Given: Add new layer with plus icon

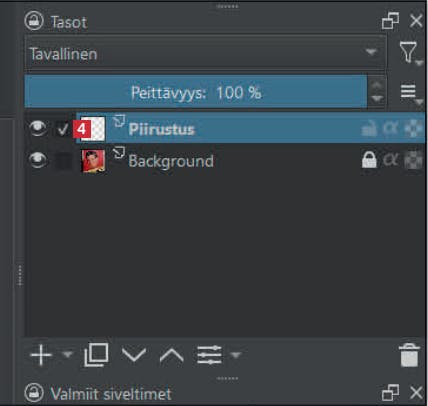Looking at the screenshot, I should click(x=41, y=355).
